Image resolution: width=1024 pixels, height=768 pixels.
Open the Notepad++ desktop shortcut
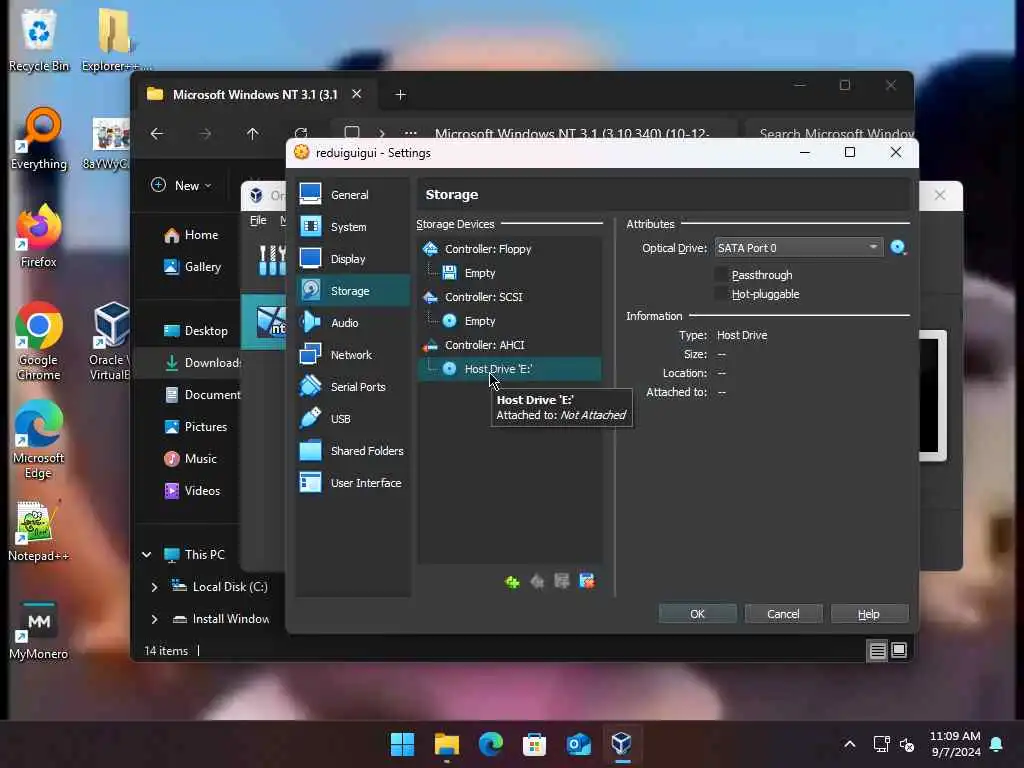tap(39, 530)
